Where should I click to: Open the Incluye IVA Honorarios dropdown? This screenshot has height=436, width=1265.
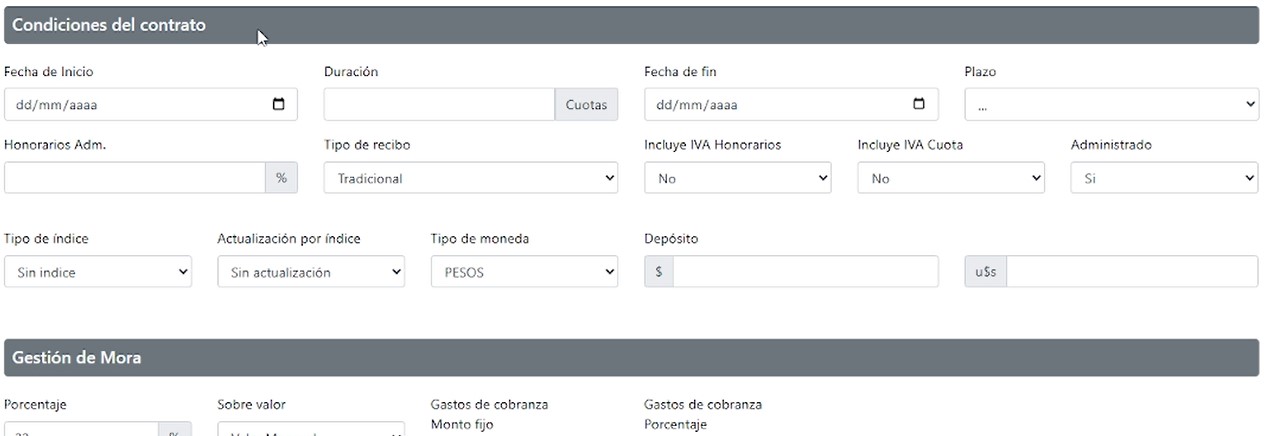point(738,178)
